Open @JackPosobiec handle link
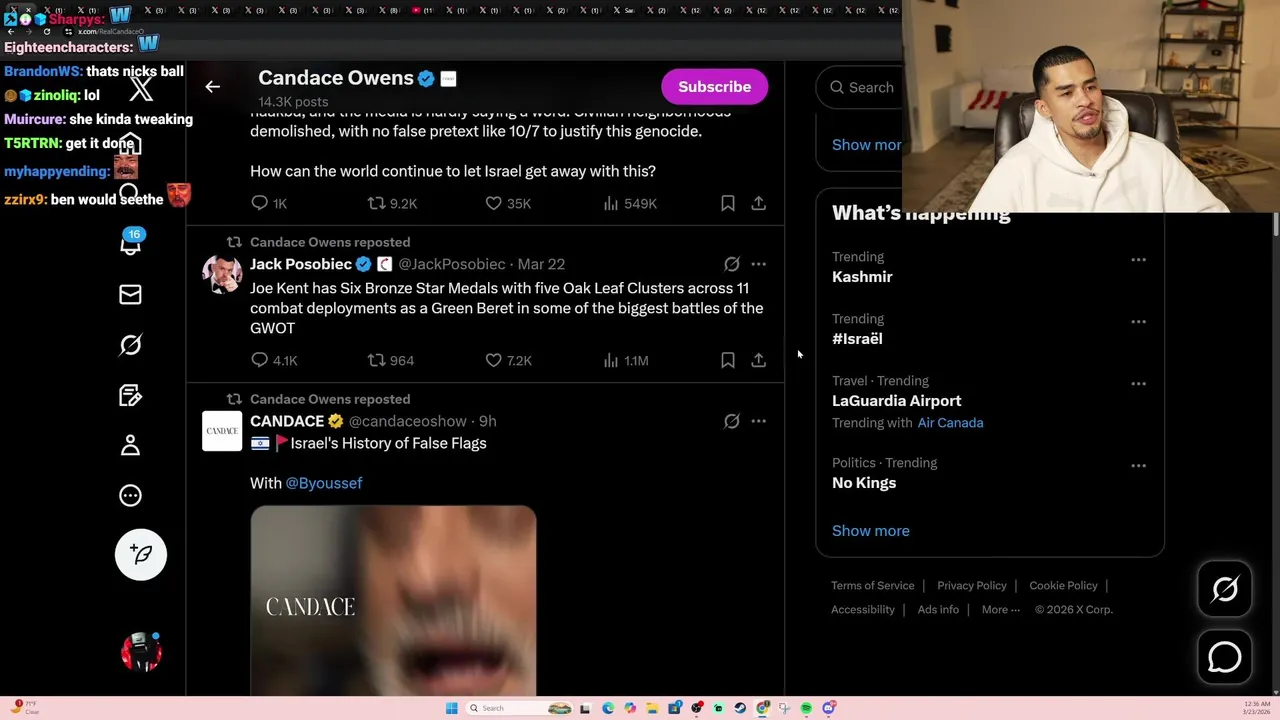 pos(452,264)
